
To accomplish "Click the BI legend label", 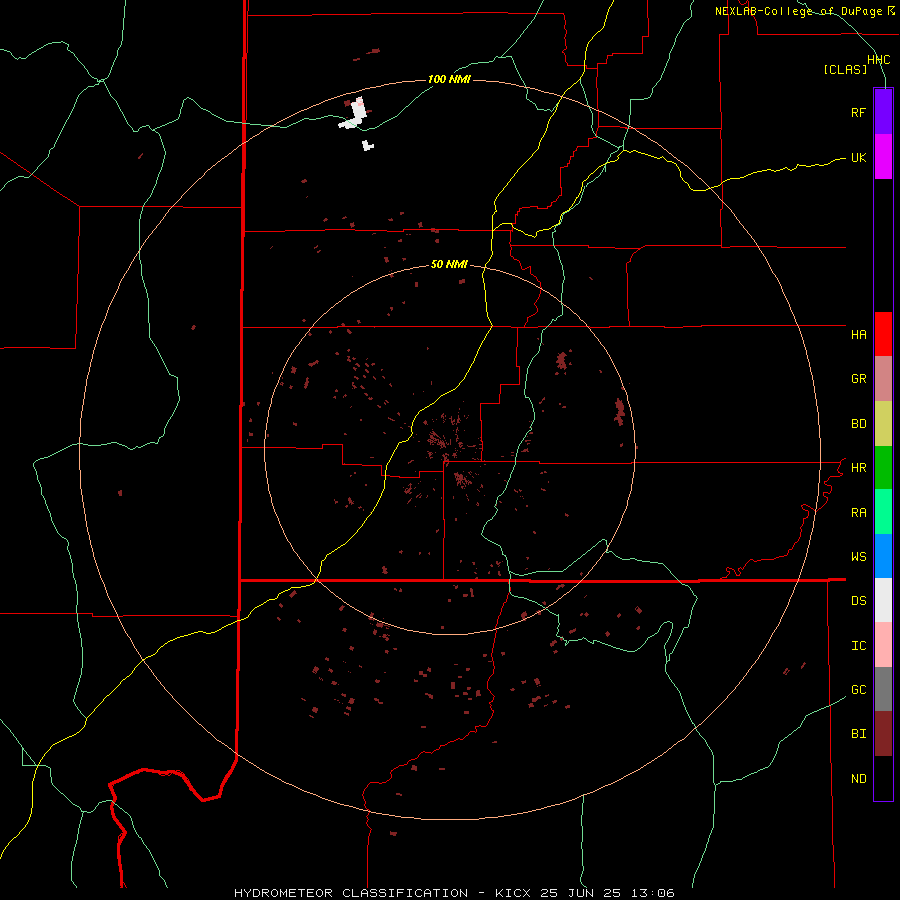I will (858, 734).
